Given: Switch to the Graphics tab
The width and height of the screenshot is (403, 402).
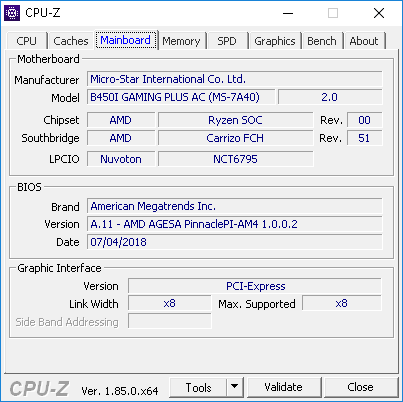Looking at the screenshot, I should point(275,41).
